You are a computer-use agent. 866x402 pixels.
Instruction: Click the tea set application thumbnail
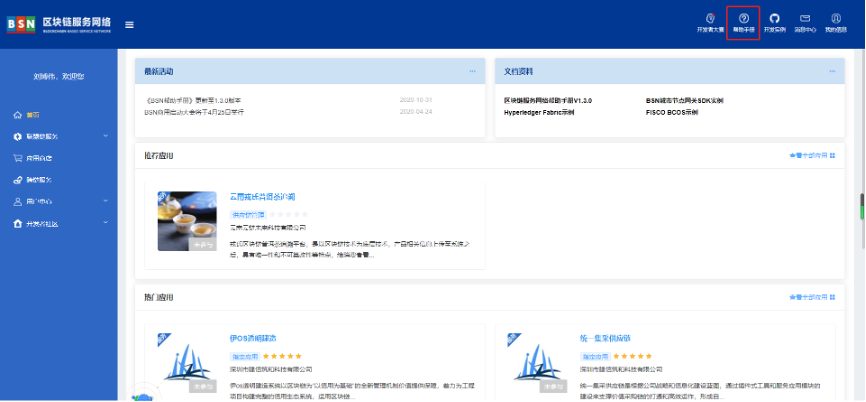[187, 220]
